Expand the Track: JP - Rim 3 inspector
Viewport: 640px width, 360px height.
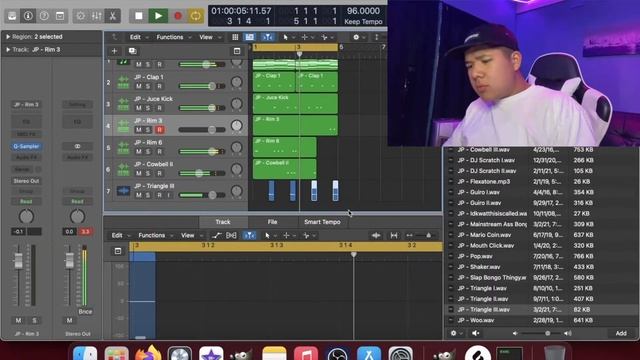click(8, 50)
